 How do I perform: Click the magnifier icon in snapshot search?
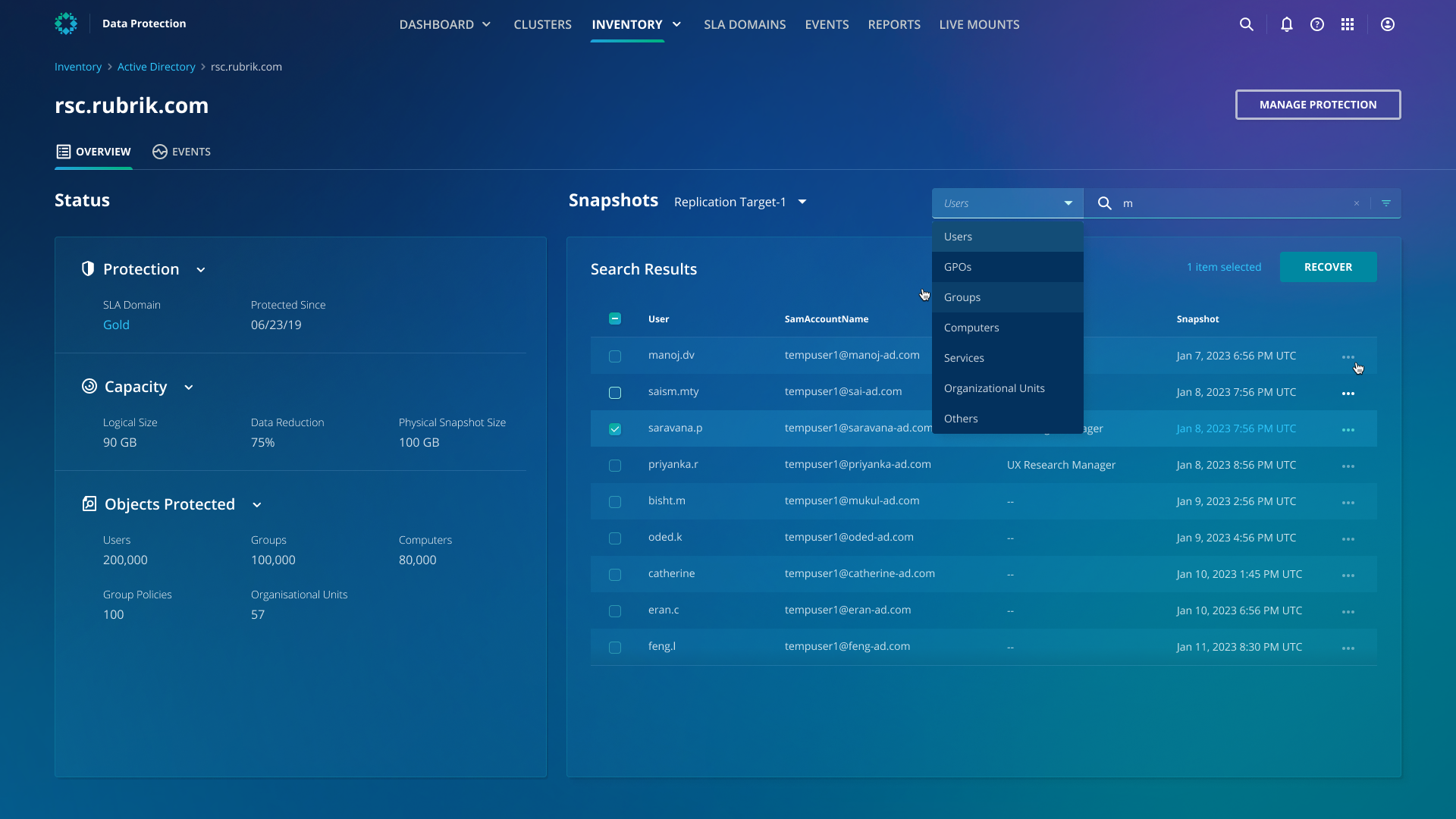click(1105, 203)
